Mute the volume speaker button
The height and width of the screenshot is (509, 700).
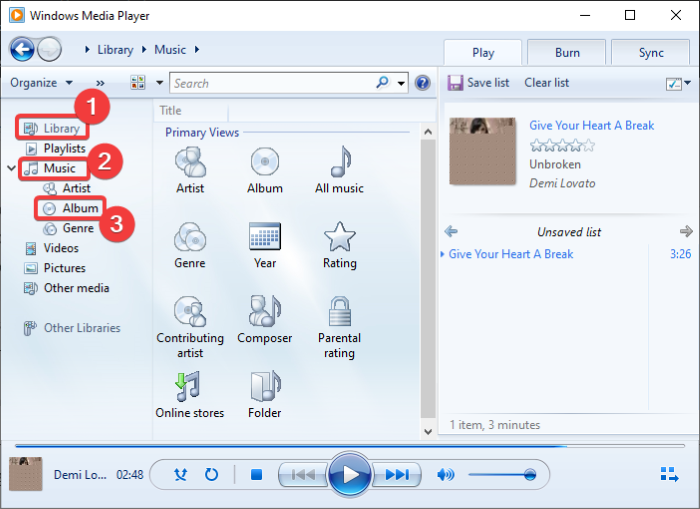click(445, 474)
